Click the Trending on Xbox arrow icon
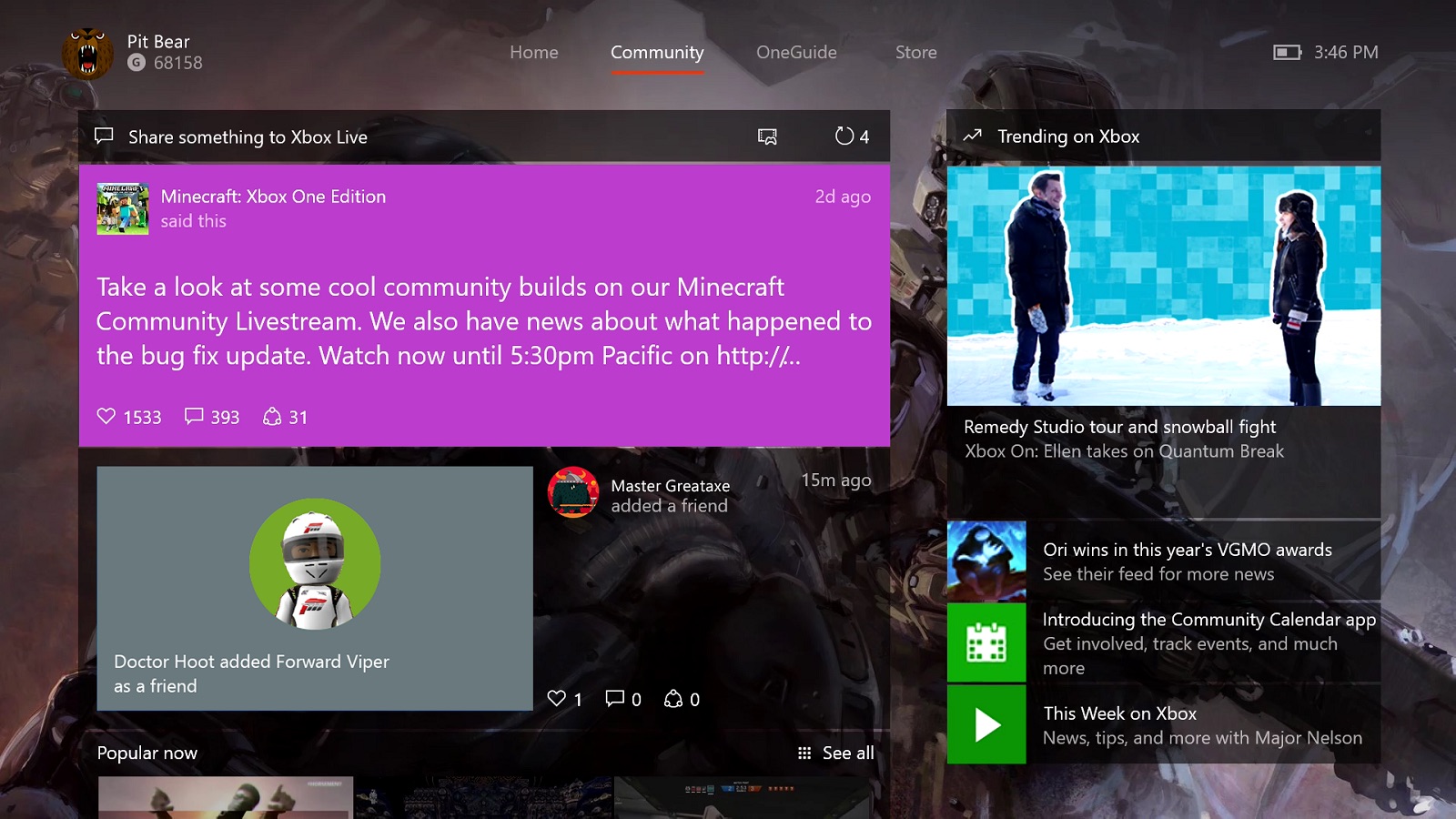Screen dimensions: 1456x819 click(973, 136)
